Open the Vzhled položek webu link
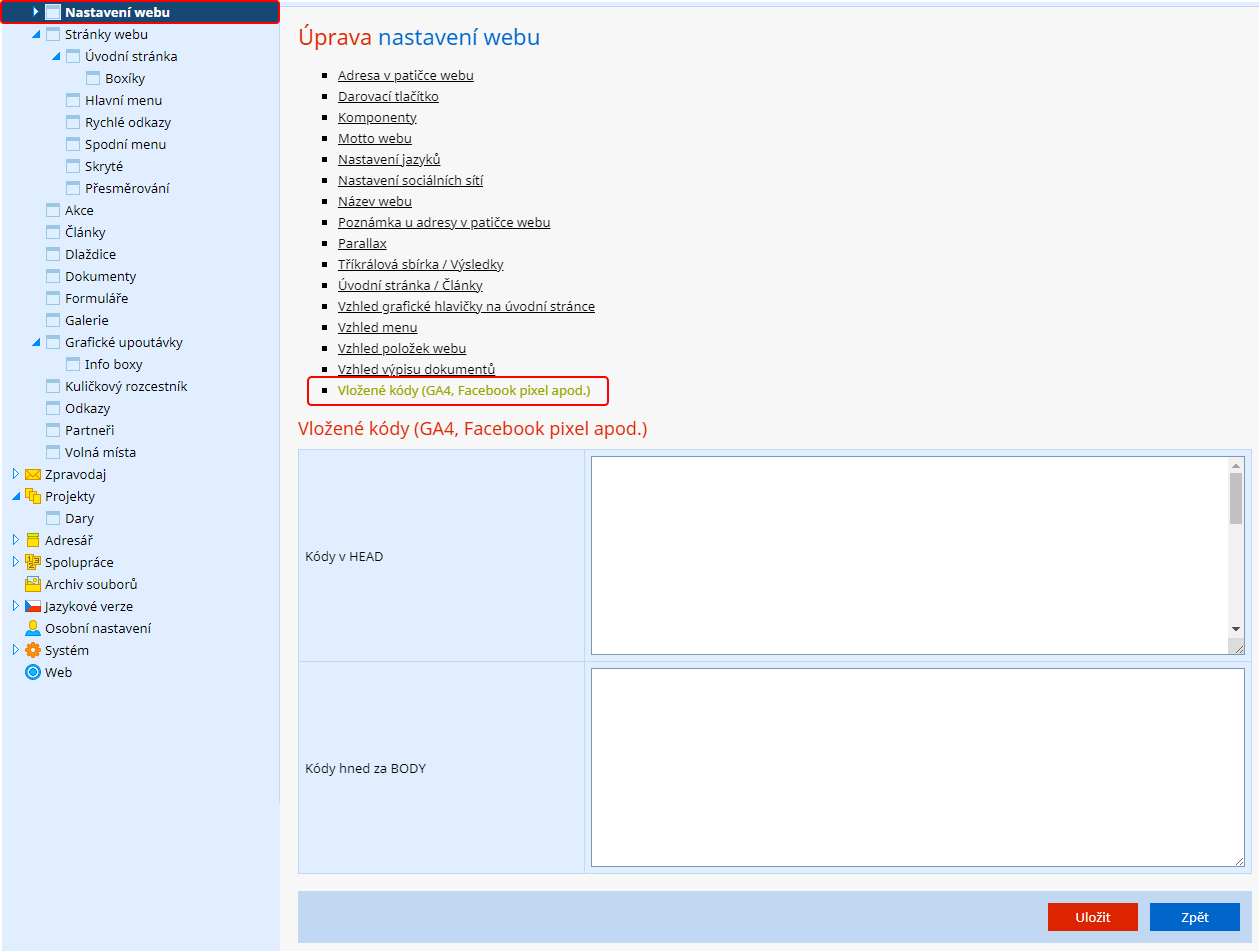The image size is (1259, 951). tap(402, 348)
